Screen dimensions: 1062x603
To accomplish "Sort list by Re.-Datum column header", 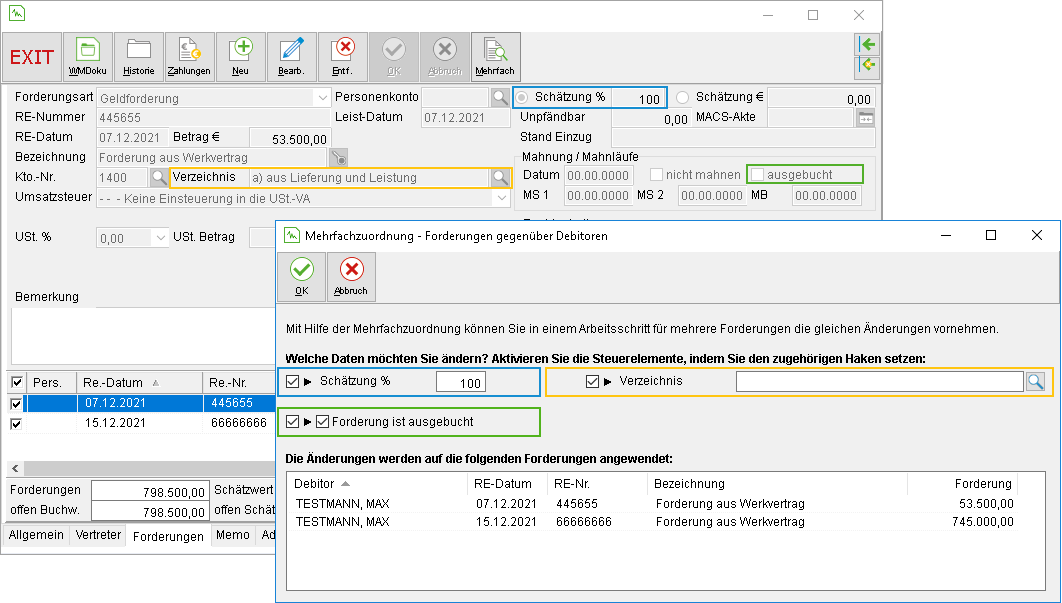I will tap(140, 383).
